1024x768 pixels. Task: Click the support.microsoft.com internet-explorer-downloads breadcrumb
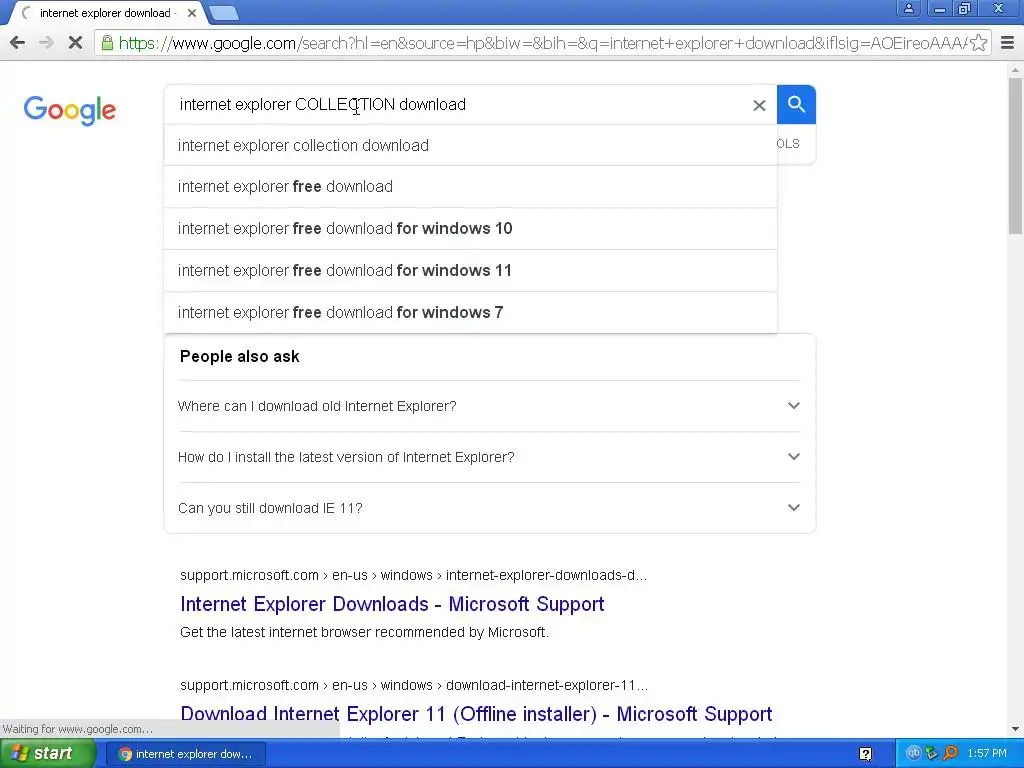413,575
